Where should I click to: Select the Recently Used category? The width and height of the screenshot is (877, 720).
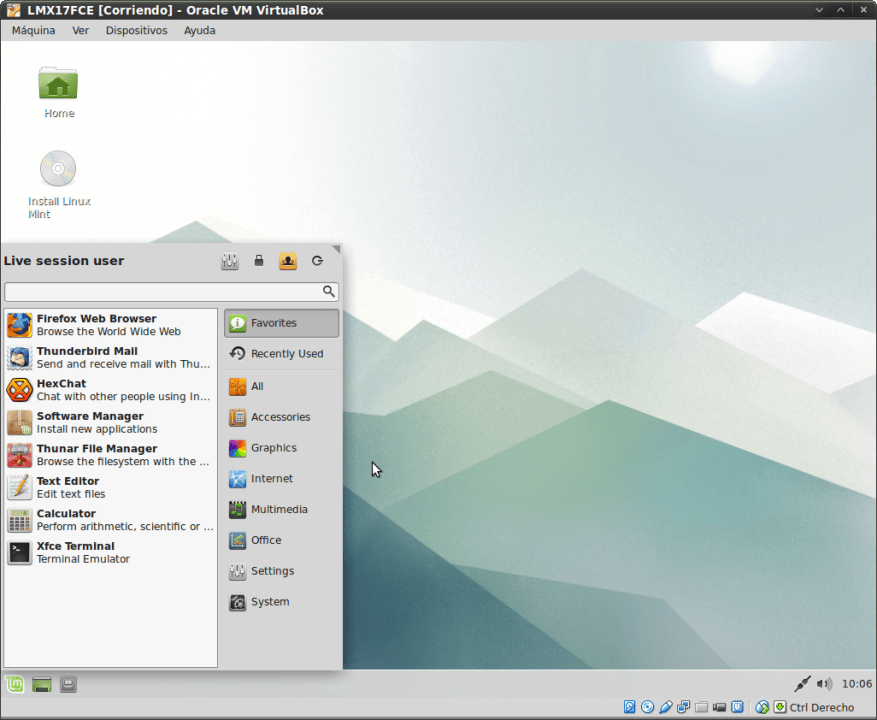pyautogui.click(x=281, y=353)
